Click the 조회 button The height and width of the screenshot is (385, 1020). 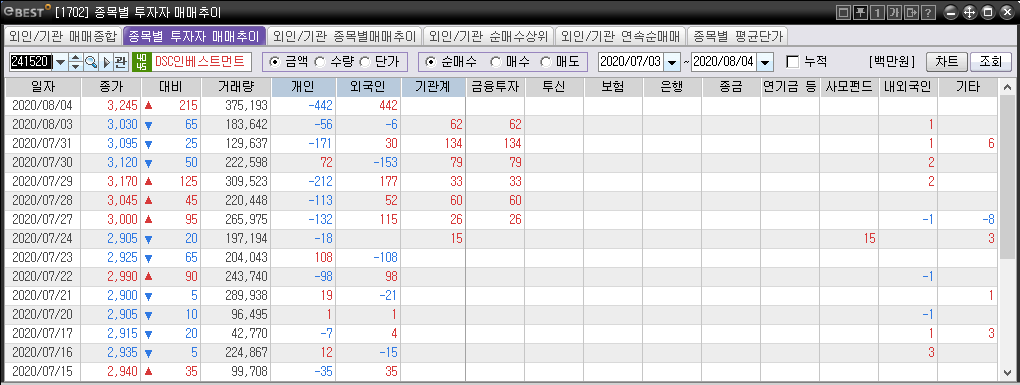coord(991,62)
